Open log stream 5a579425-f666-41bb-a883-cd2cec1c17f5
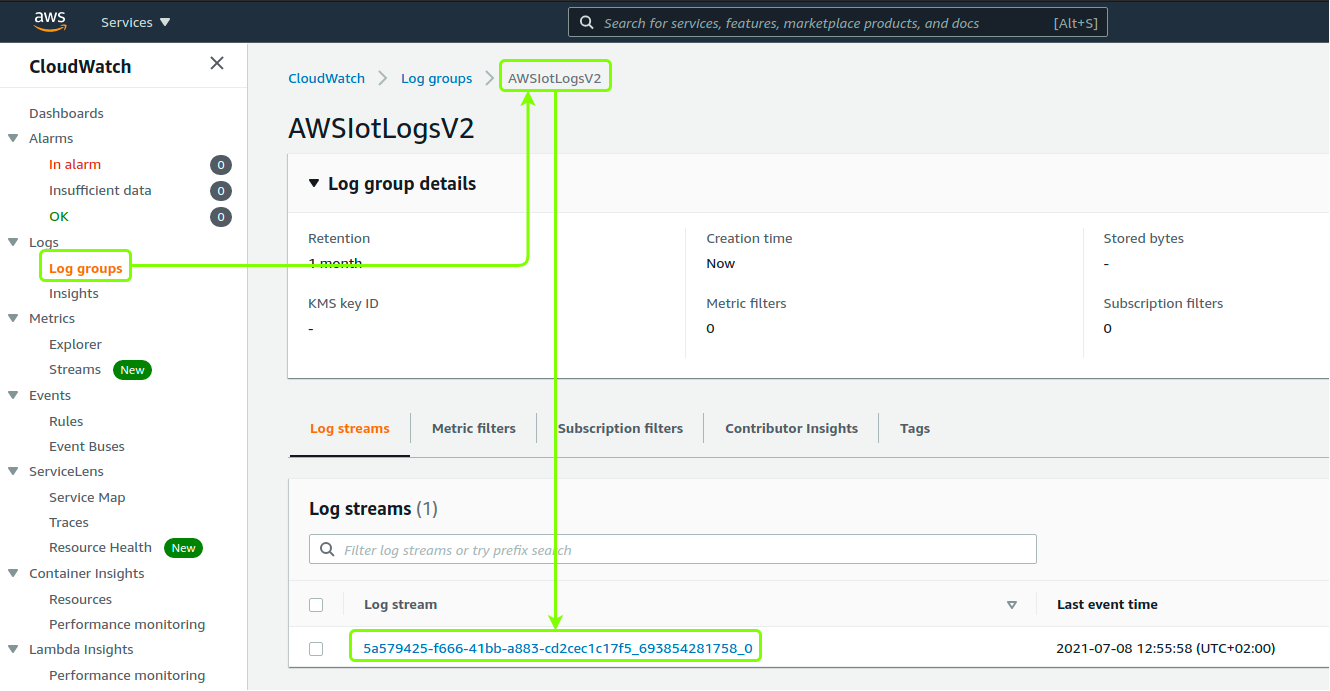This screenshot has height=691, width=1330. click(557, 648)
